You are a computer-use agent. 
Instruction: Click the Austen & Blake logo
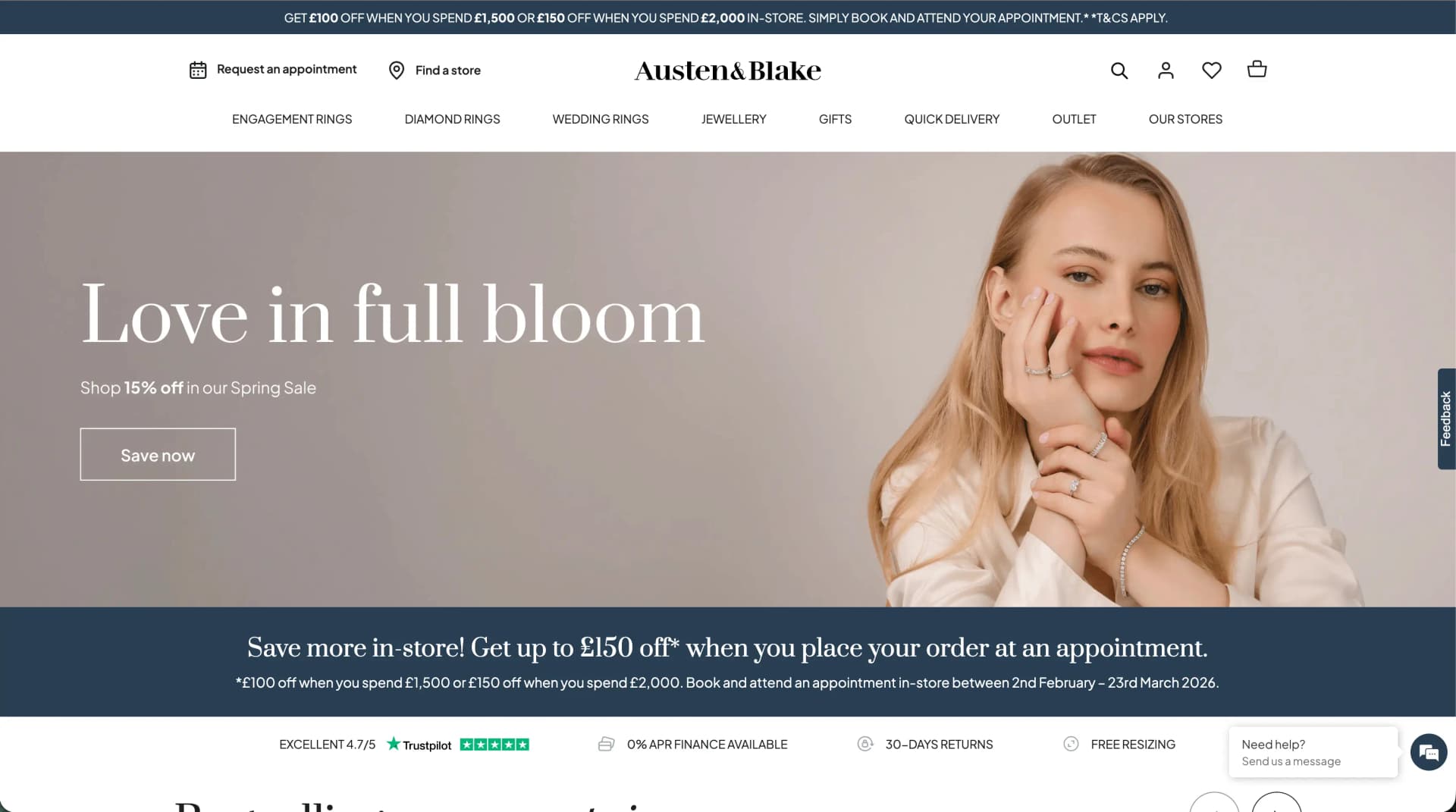[728, 71]
